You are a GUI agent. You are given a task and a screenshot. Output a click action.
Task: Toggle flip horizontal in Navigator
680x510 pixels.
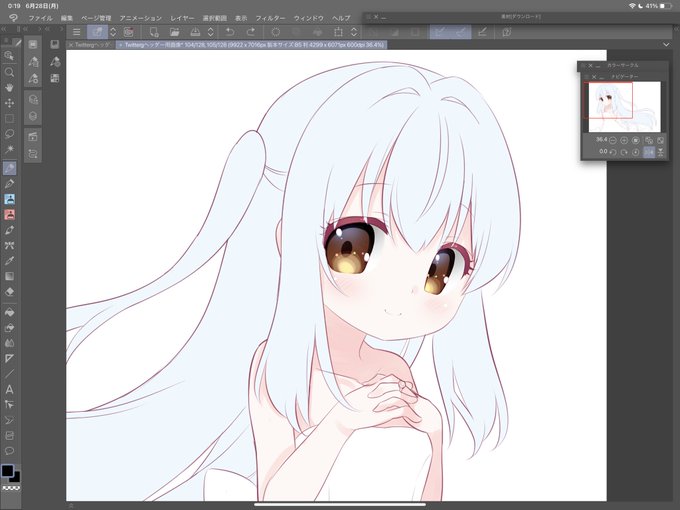click(648, 152)
